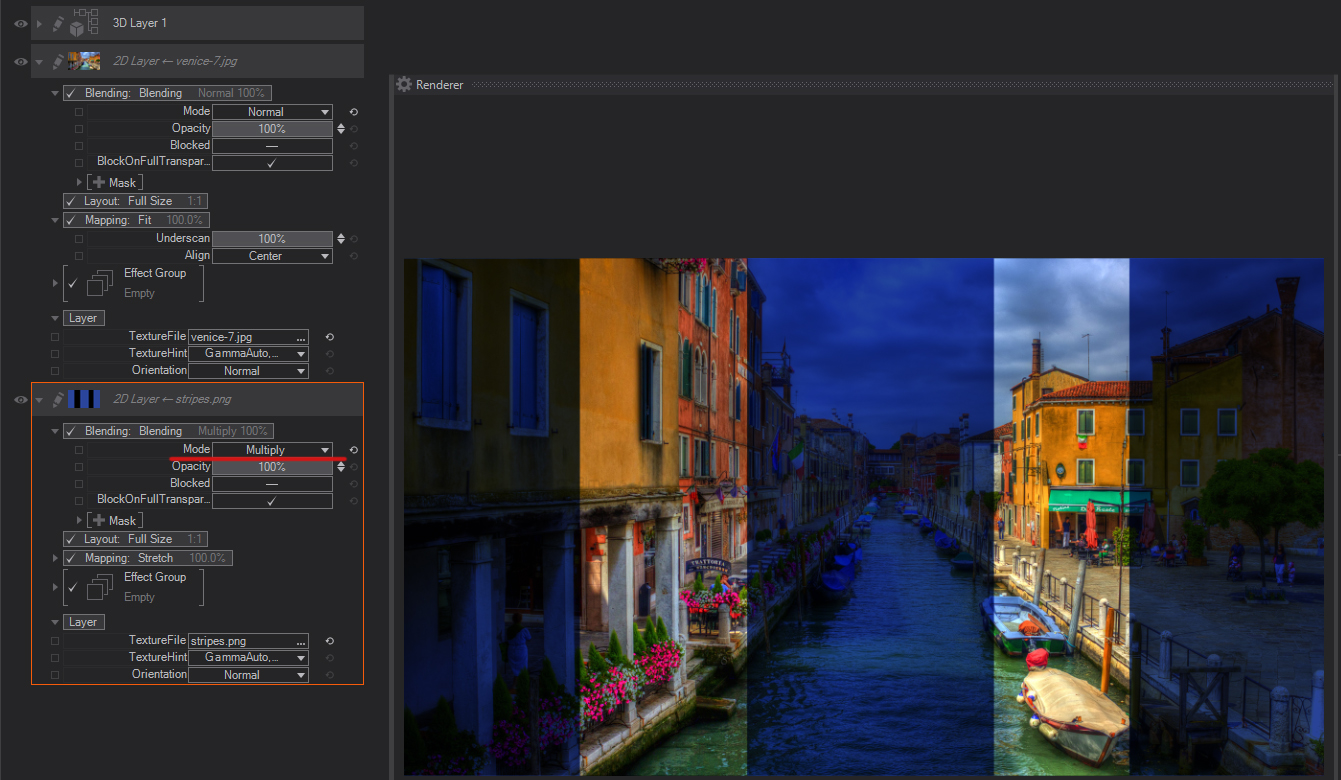Toggle visibility of the stripes.png layer
Screen dimensions: 1341x780
(20, 400)
